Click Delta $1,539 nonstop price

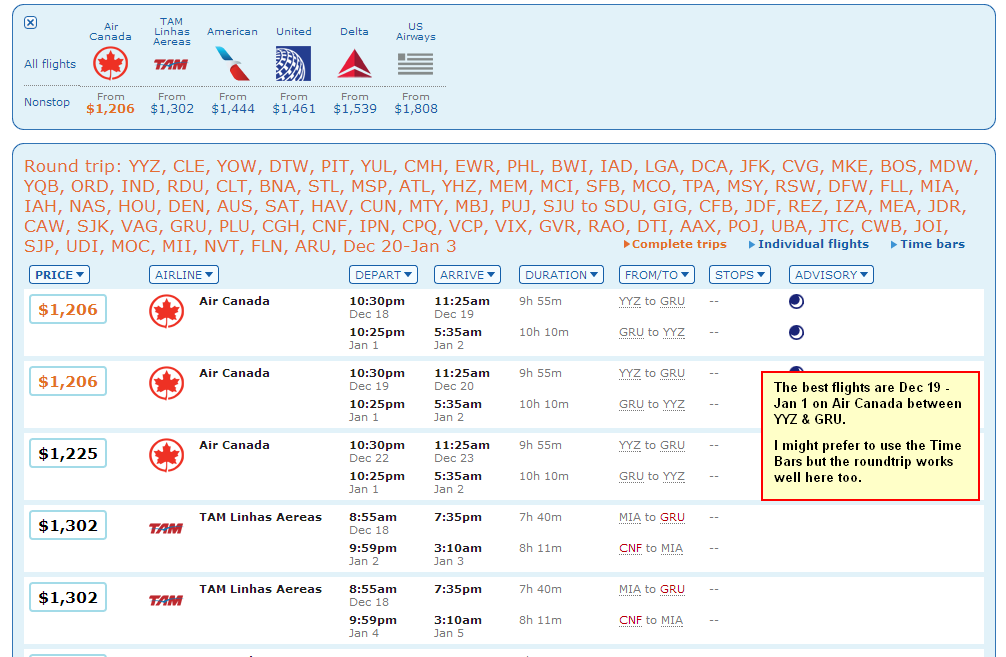tap(355, 108)
